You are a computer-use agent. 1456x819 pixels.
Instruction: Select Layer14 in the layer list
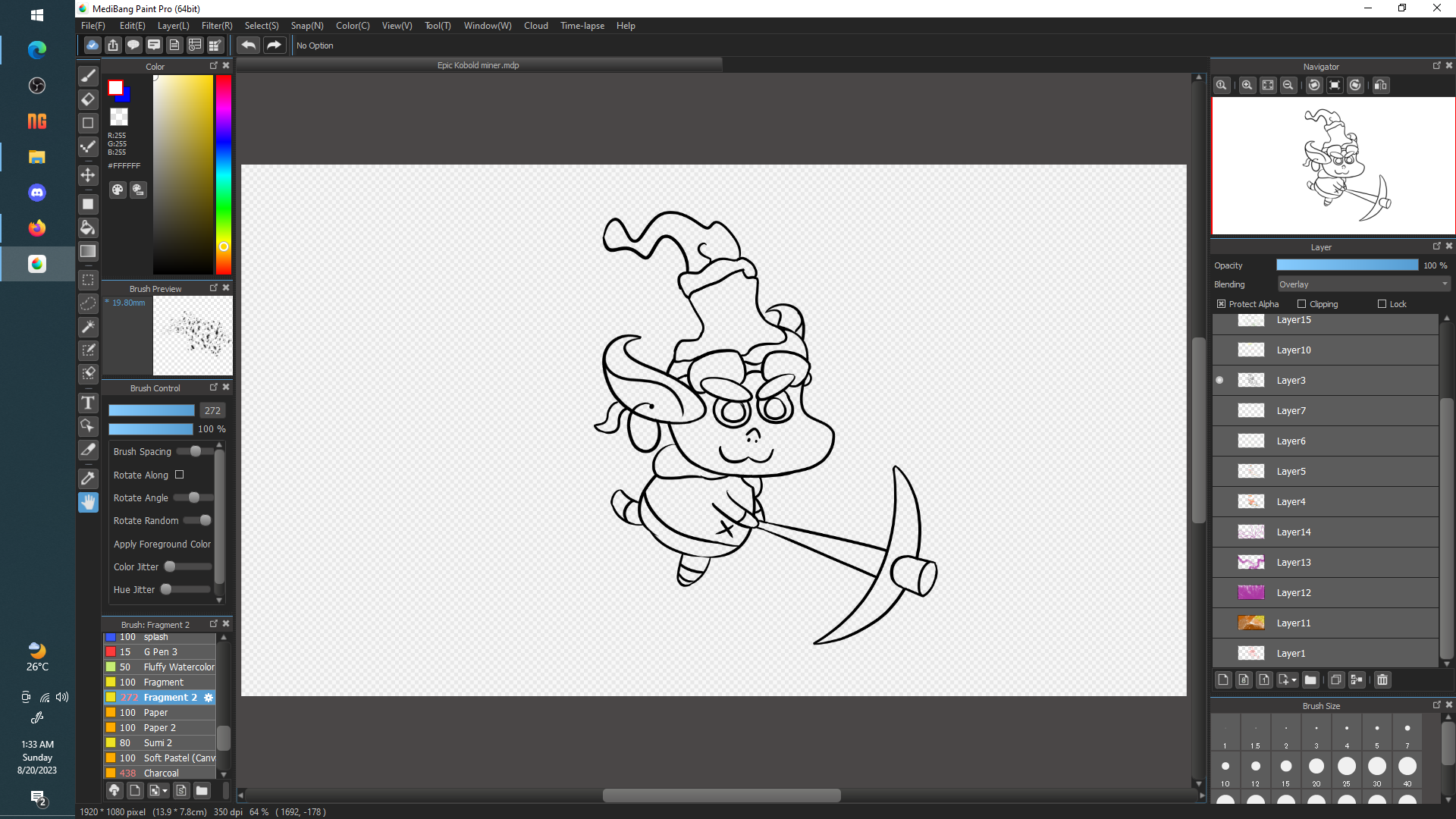[x=1326, y=532]
